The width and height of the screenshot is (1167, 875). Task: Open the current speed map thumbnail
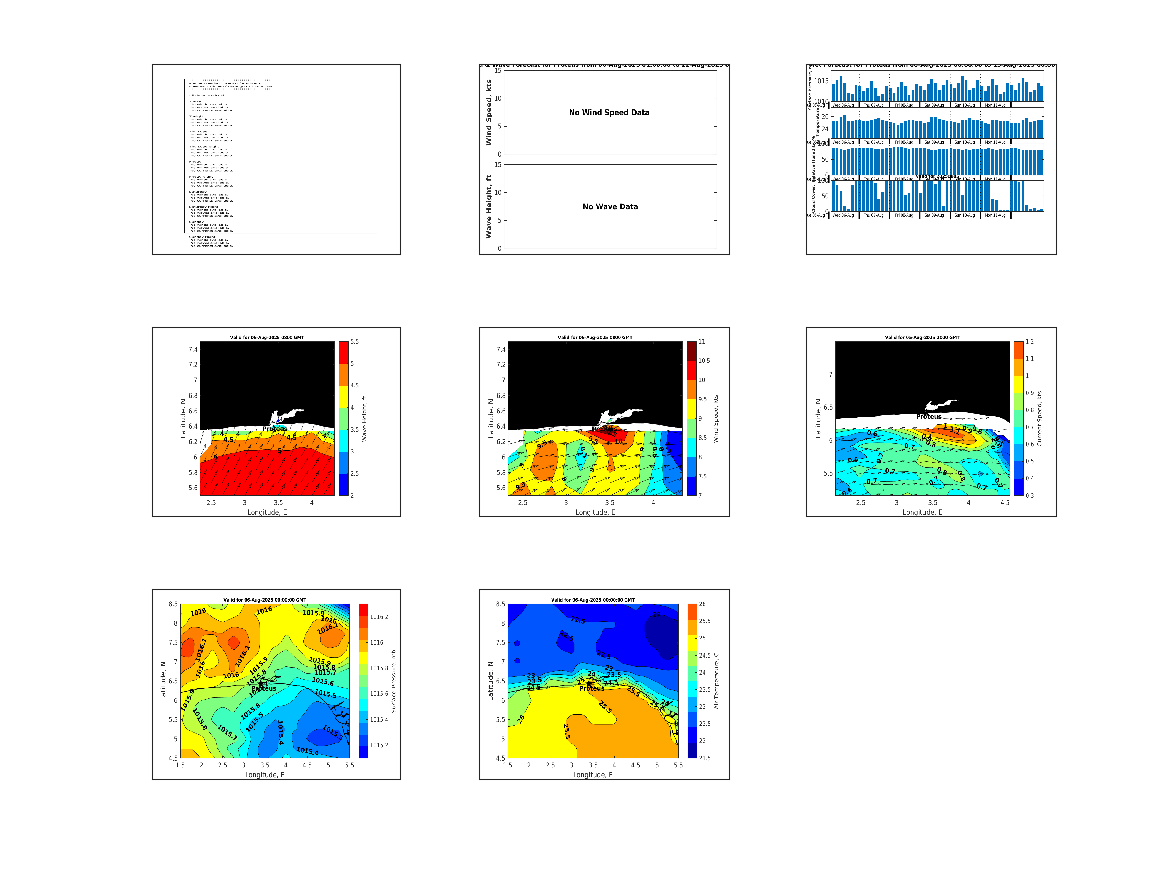coord(931,422)
